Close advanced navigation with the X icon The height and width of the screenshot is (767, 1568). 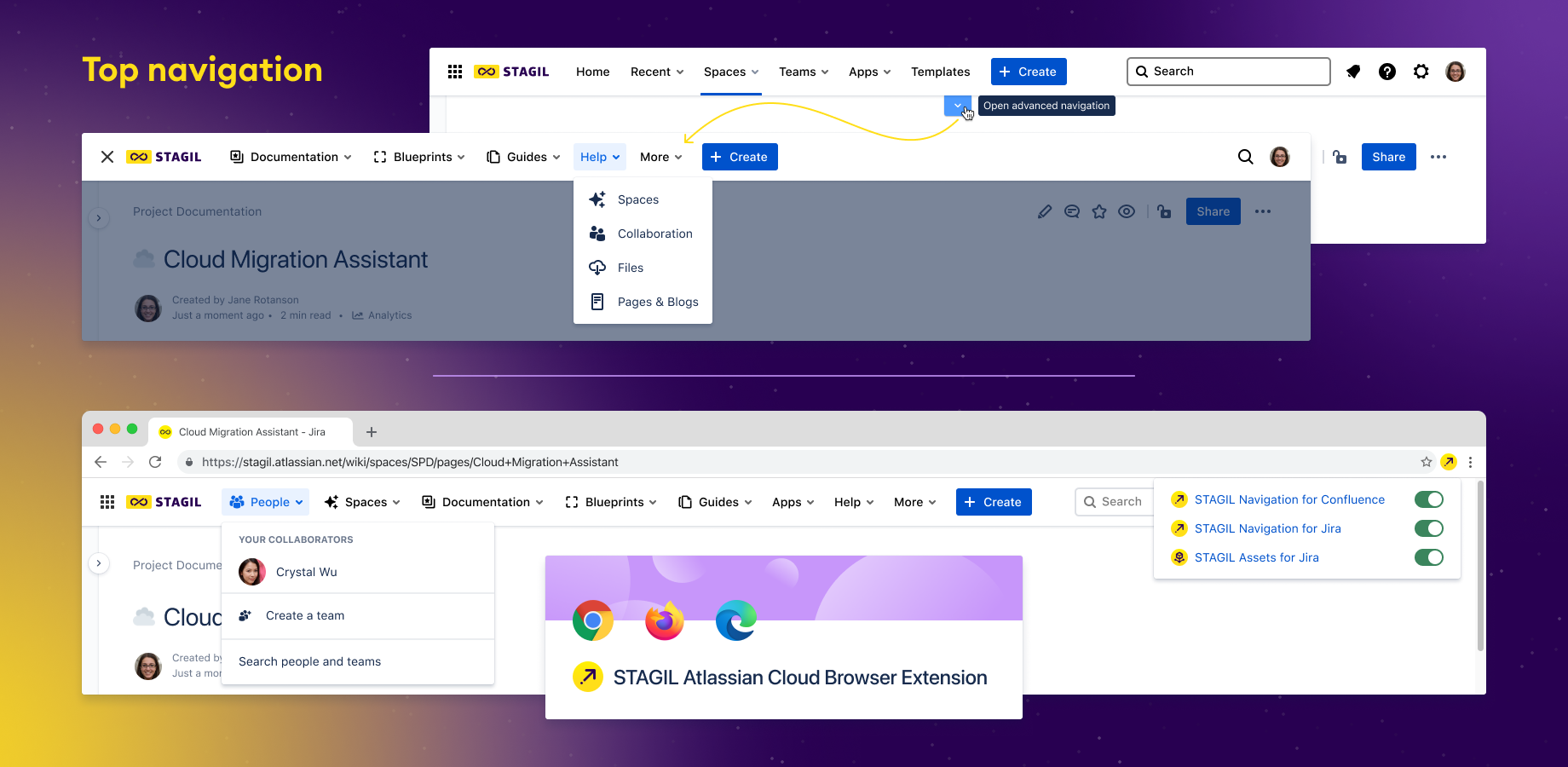pos(107,157)
